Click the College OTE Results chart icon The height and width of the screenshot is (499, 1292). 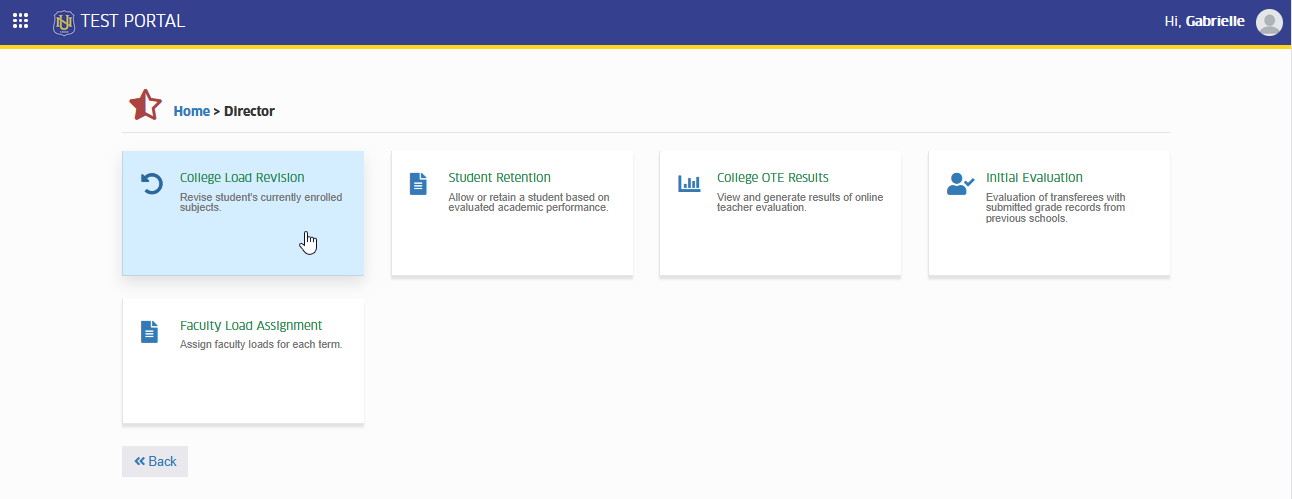(x=689, y=184)
